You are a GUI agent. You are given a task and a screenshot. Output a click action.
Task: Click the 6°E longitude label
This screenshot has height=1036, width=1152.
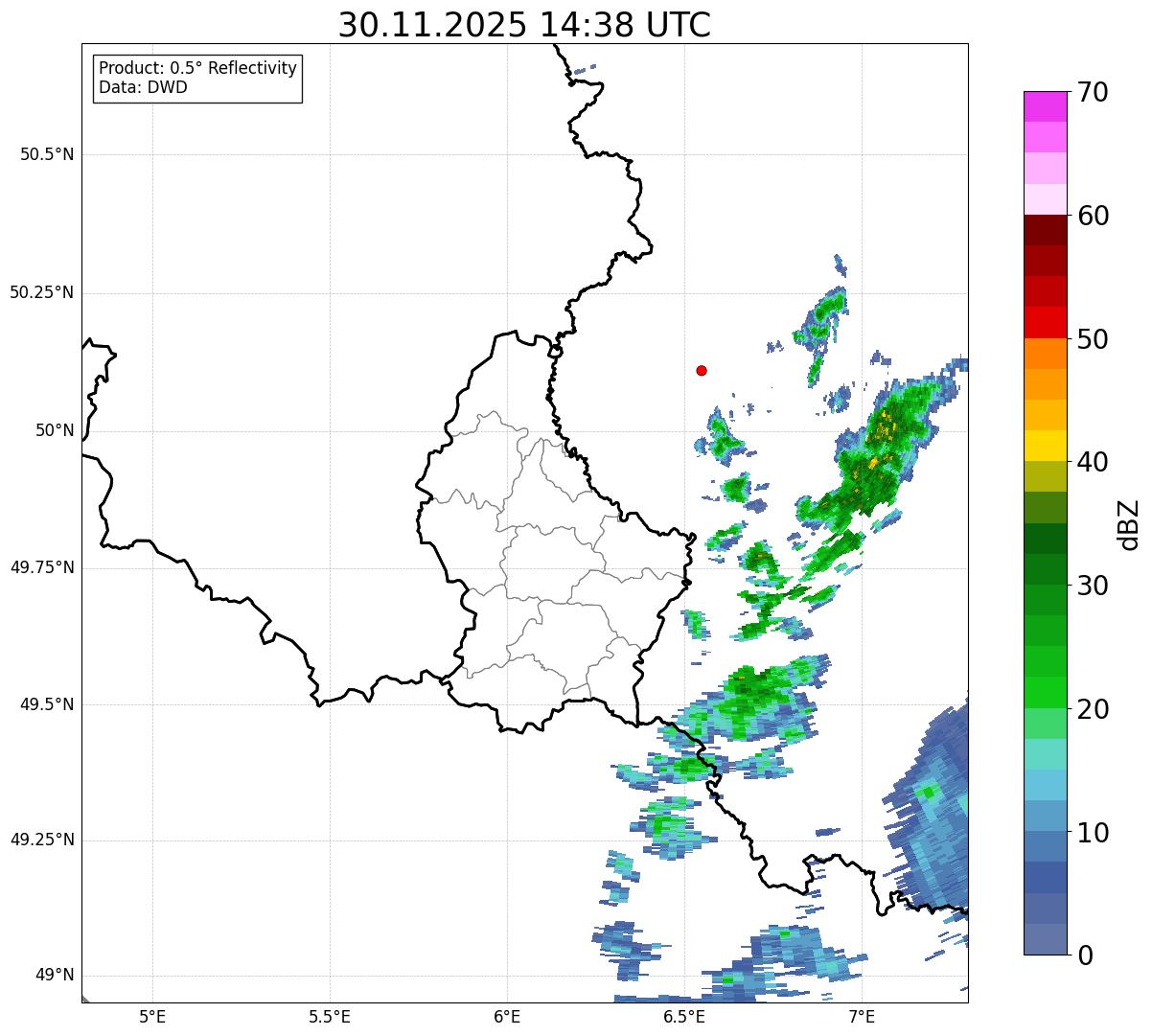point(507,1016)
